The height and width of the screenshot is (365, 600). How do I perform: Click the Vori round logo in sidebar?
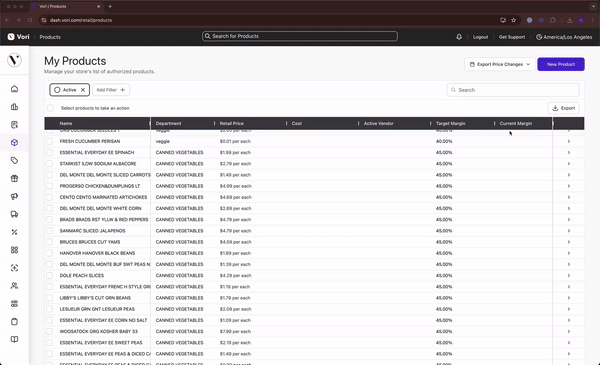pyautogui.click(x=14, y=60)
